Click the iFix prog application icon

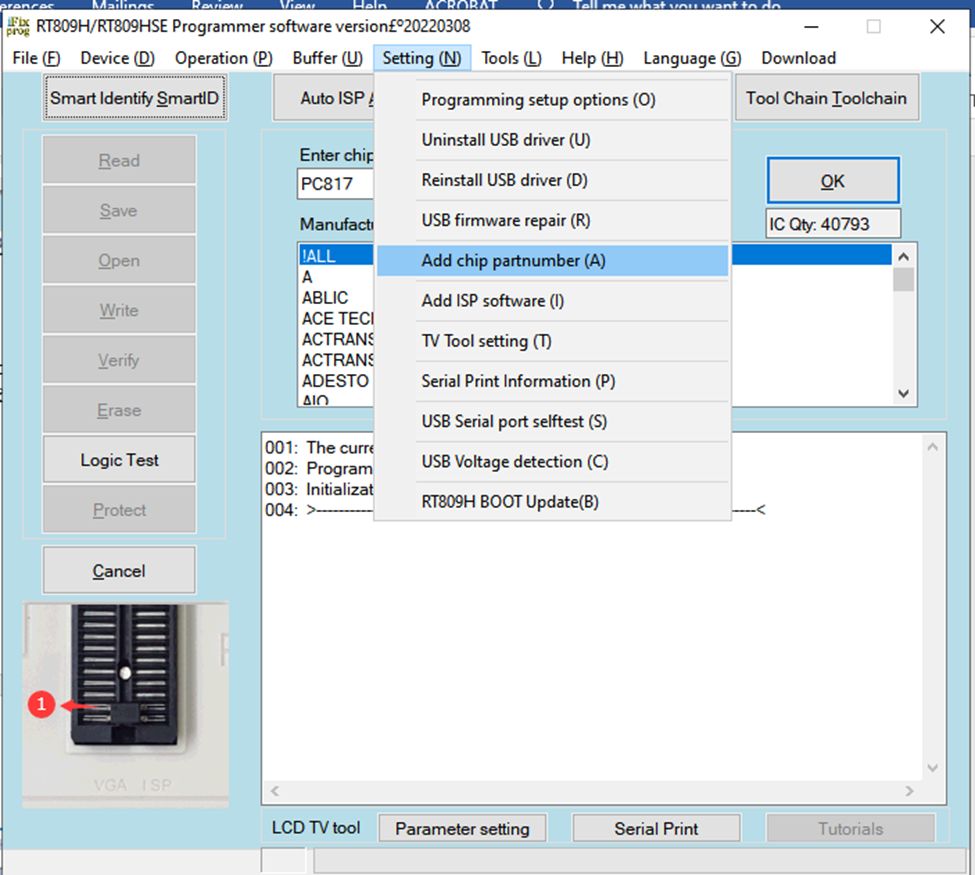click(x=18, y=26)
